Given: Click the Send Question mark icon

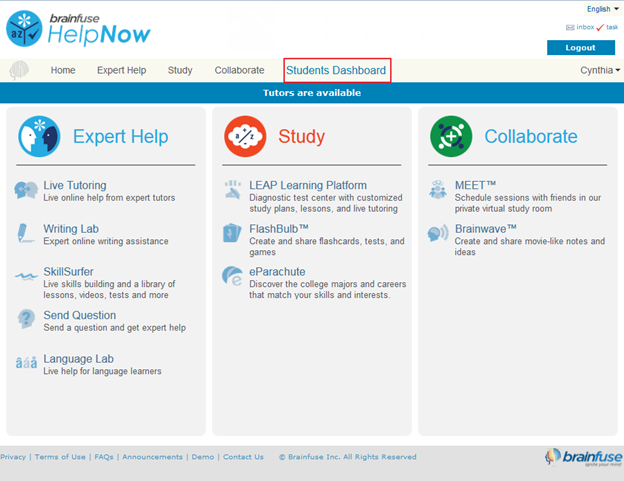Looking at the screenshot, I should click(26, 320).
